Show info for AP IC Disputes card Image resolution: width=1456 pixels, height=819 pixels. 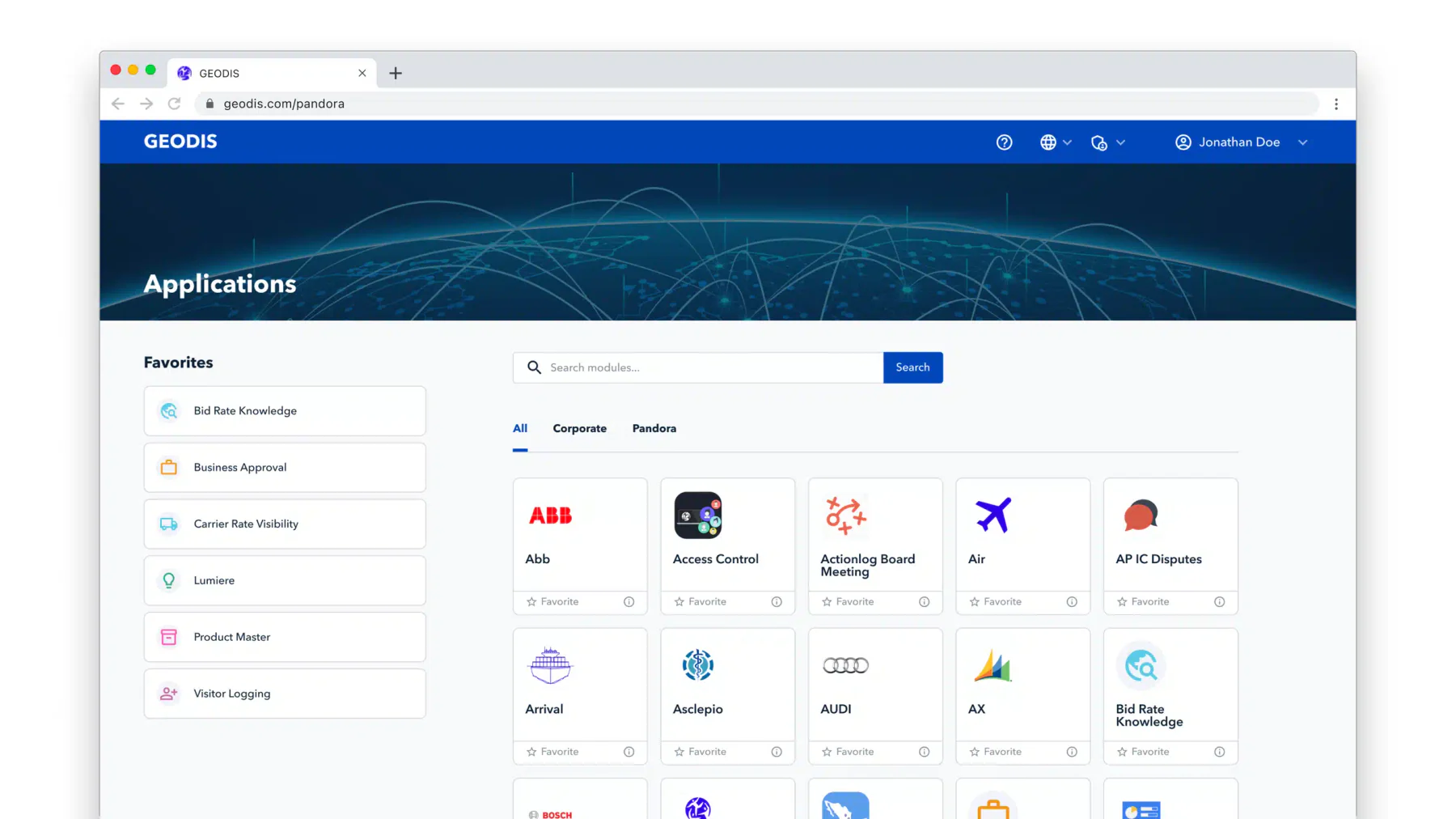tap(1219, 602)
